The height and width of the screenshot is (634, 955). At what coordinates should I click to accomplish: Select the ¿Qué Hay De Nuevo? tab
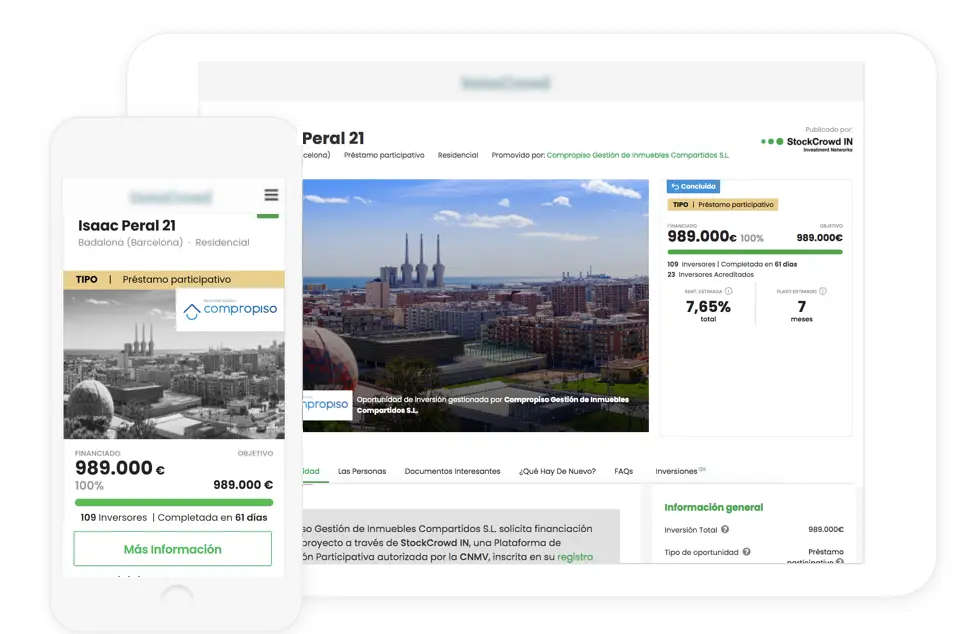point(557,471)
